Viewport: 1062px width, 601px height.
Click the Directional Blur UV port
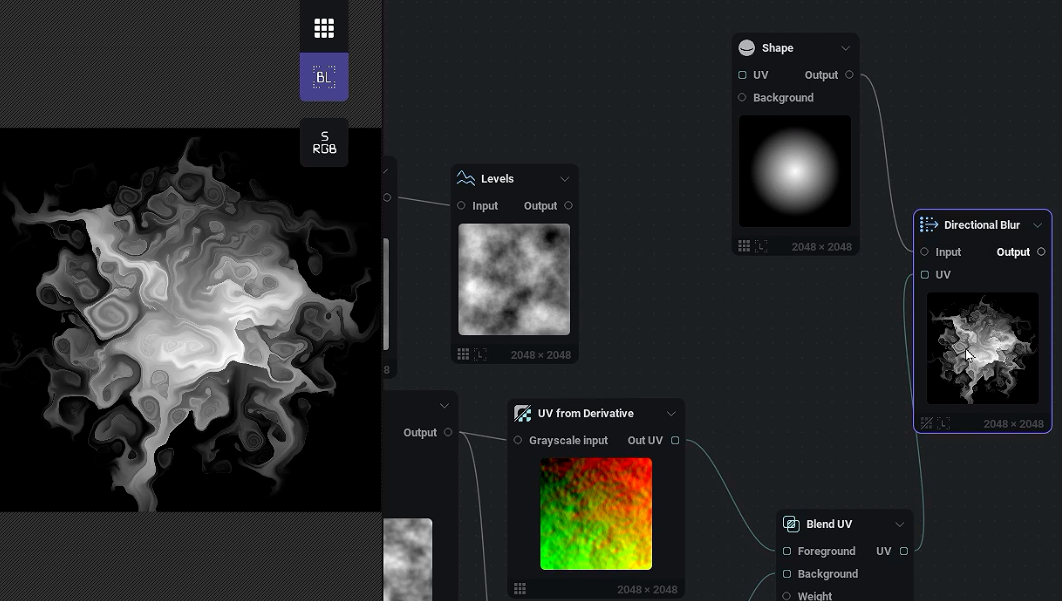(x=925, y=274)
